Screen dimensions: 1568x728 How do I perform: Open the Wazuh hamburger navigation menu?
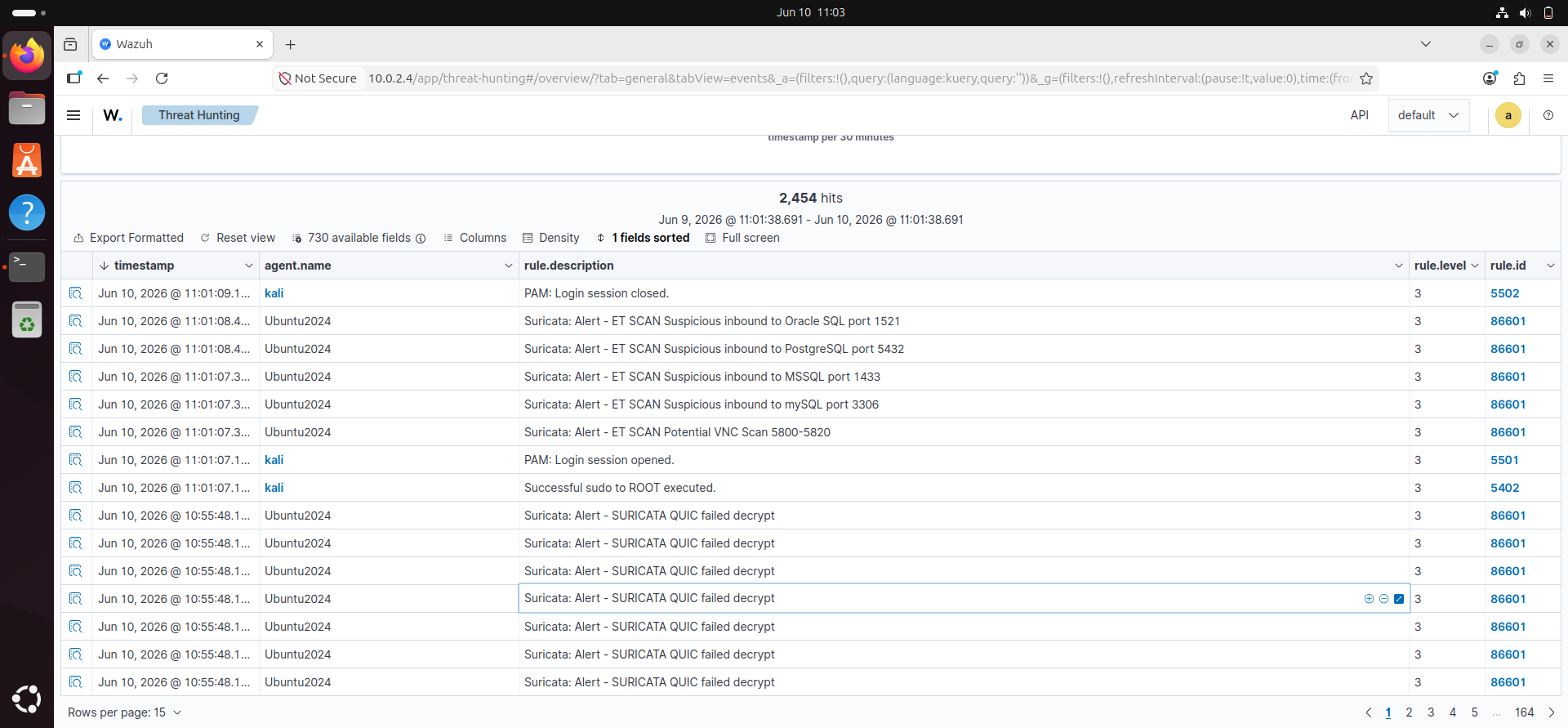[x=73, y=115]
